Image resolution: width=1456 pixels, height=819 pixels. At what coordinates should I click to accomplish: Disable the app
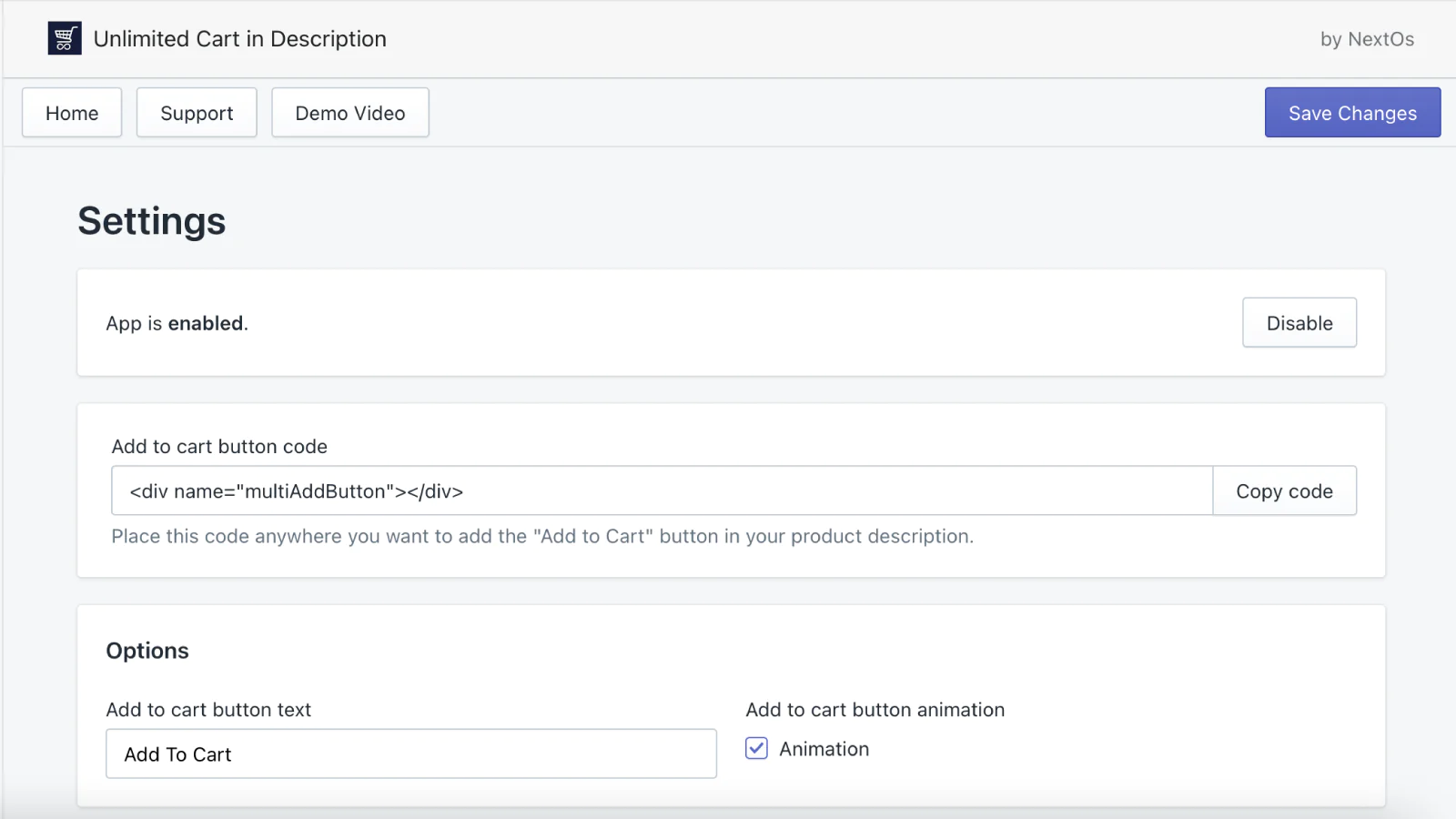[x=1299, y=323]
